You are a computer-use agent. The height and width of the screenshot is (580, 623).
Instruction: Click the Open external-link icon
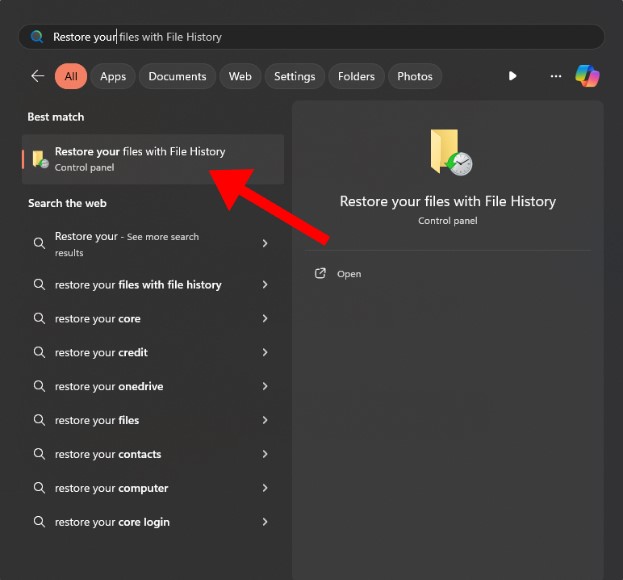(320, 273)
